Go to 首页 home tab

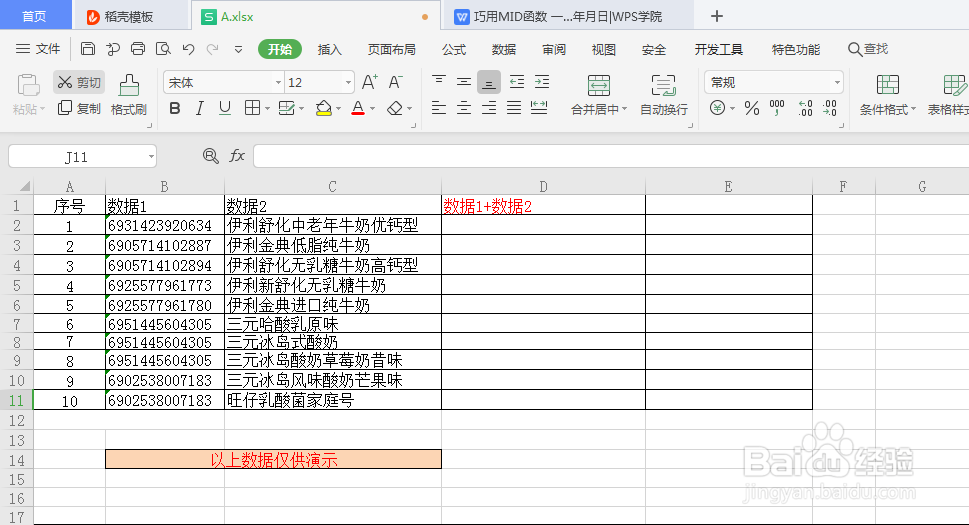35,15
